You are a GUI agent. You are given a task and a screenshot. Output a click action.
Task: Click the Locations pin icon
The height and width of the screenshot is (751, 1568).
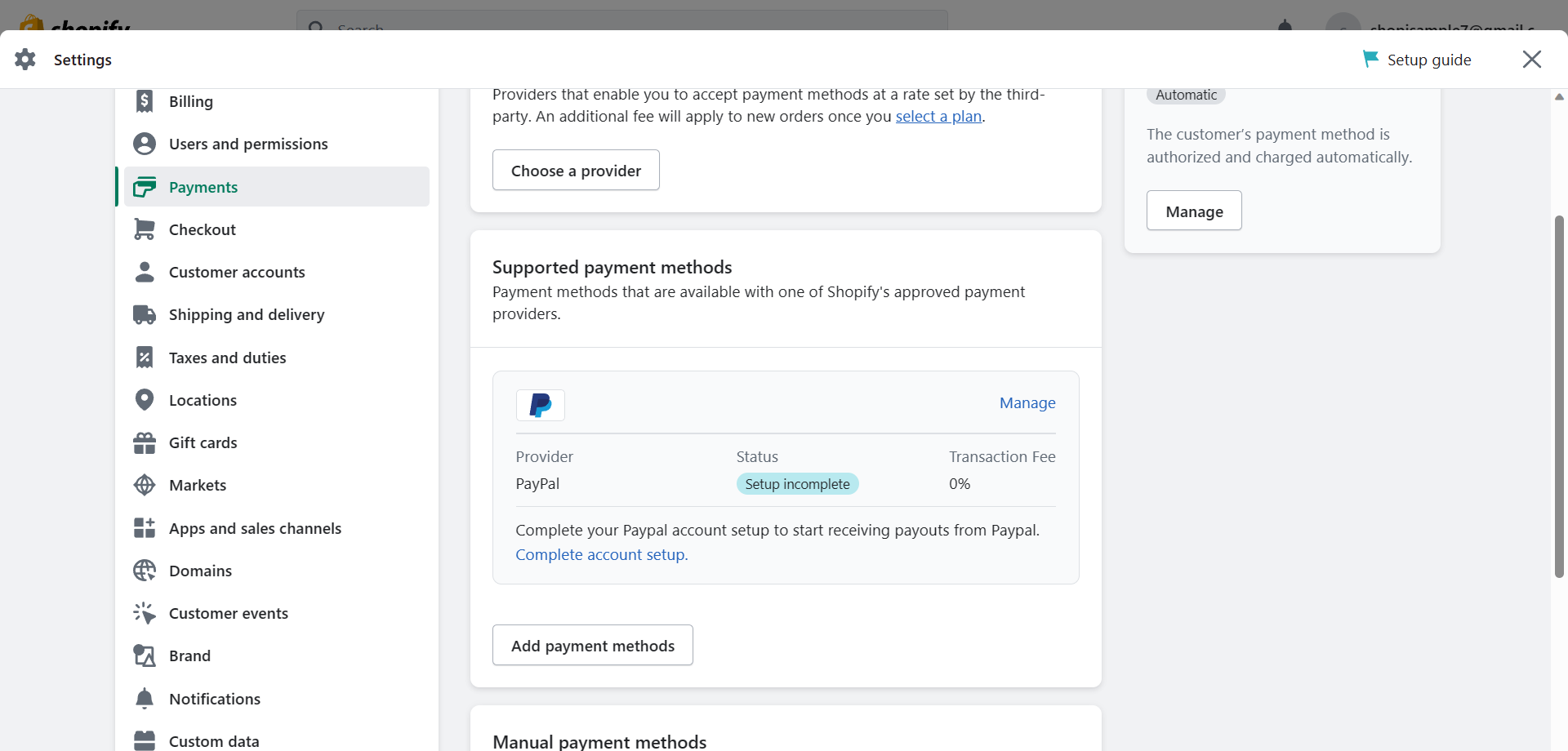point(145,400)
